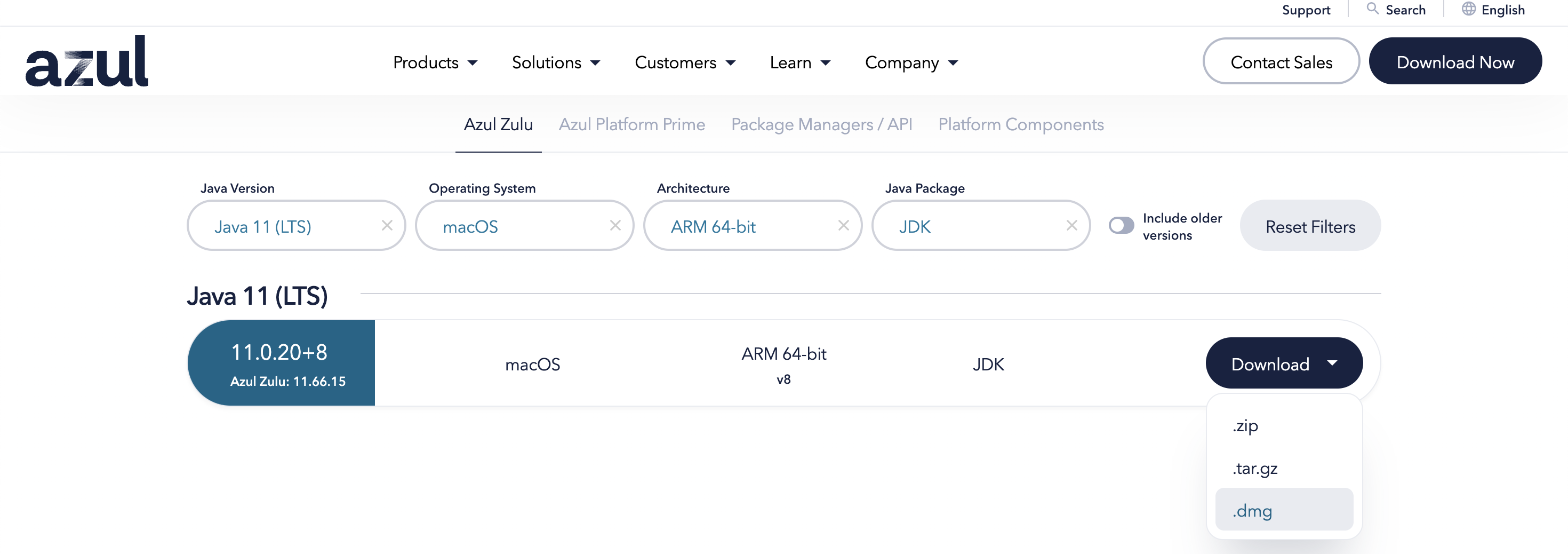Remove the ARM 64-bit architecture filter

pyautogui.click(x=844, y=226)
